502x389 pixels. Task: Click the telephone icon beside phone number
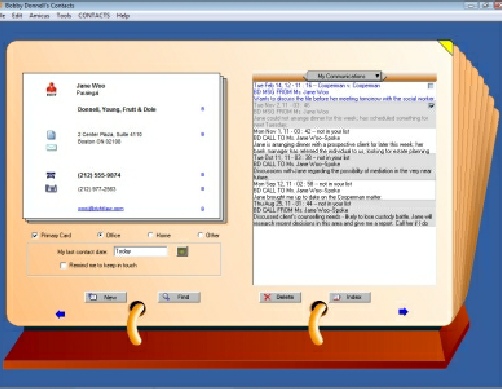coord(51,175)
